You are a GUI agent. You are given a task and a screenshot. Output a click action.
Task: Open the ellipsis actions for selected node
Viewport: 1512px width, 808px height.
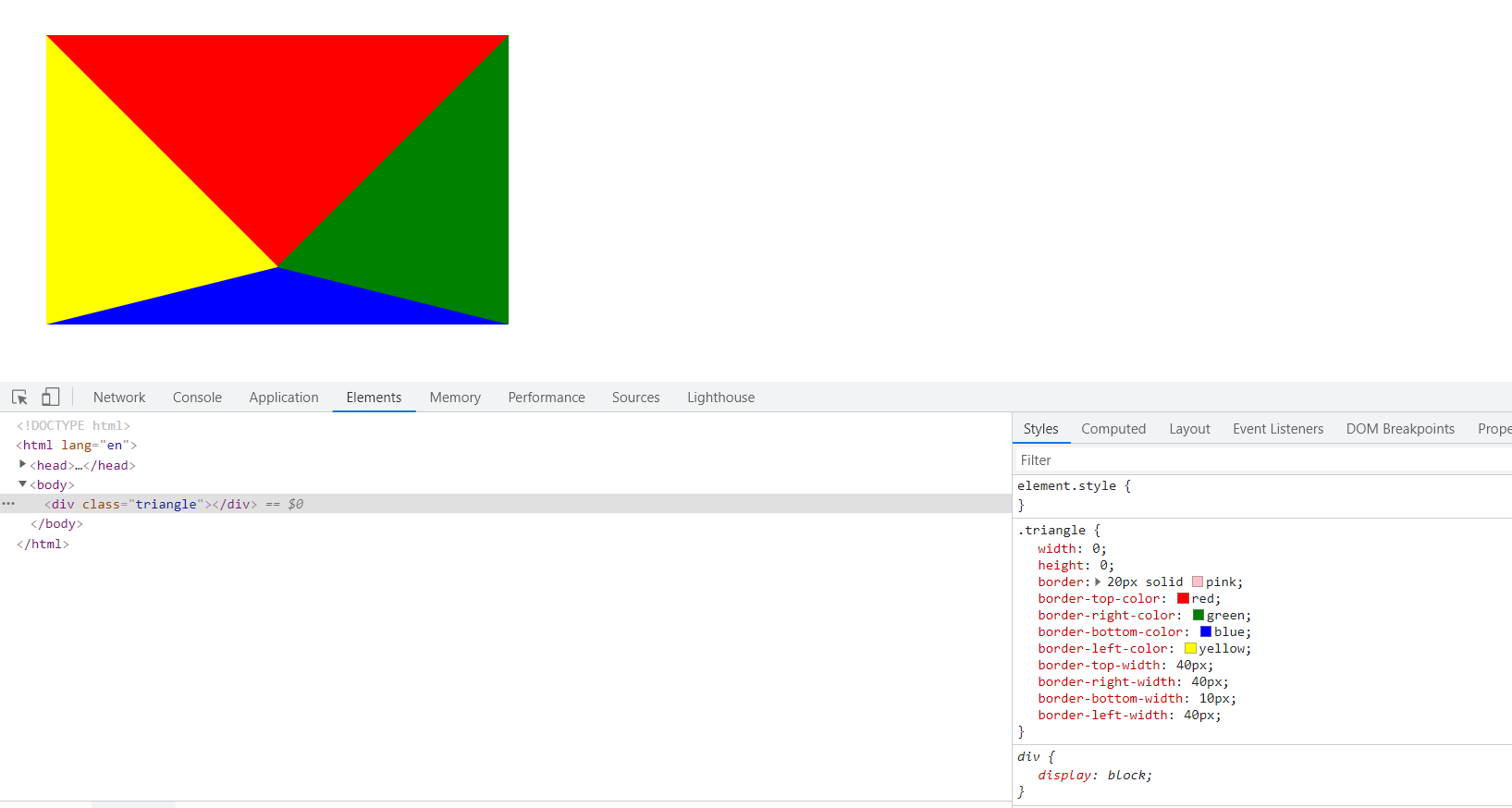[x=8, y=504]
